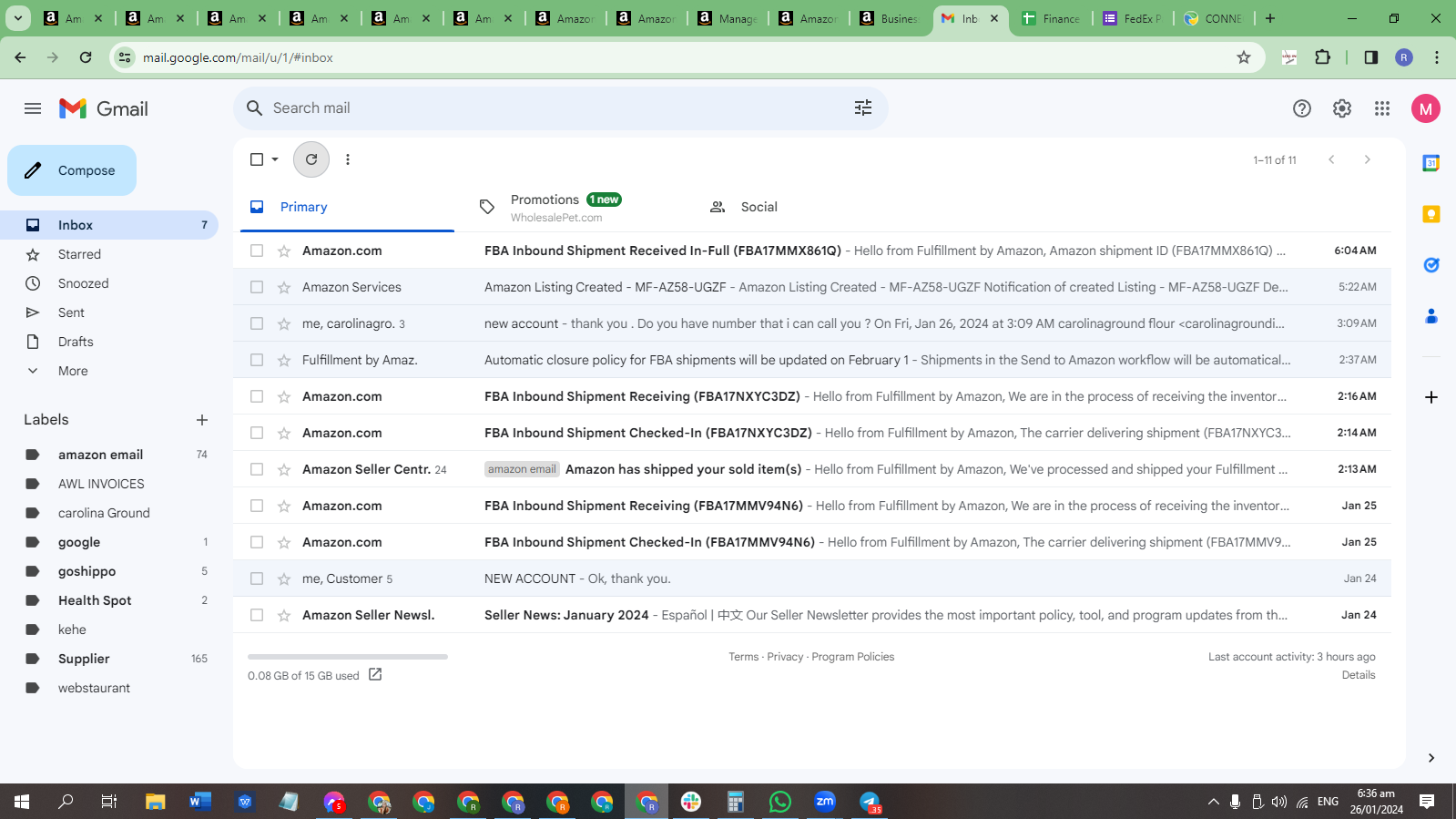Tick the 'Amazon has shipped your sold item(s)' checkbox
This screenshot has width=1456, height=819.
257,469
